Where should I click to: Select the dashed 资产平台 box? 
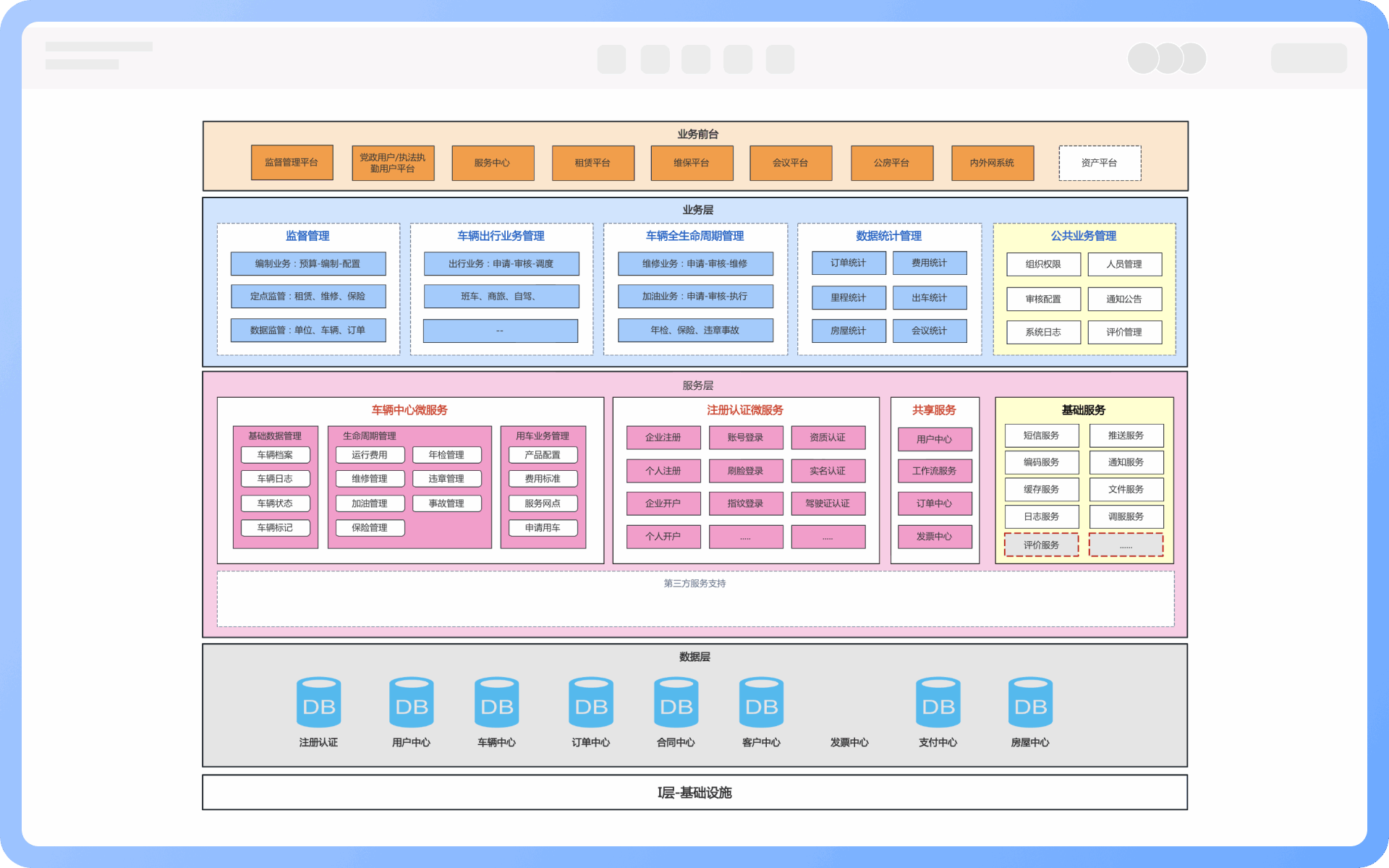[x=1099, y=163]
